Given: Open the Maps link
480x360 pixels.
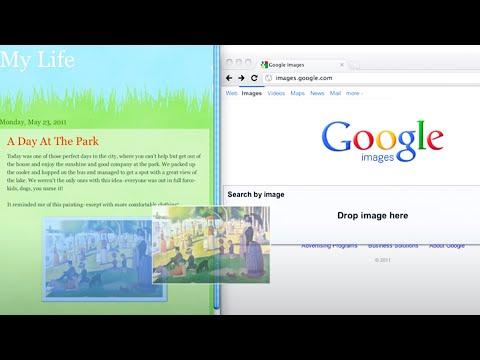Looking at the screenshot, I should 297,93.
